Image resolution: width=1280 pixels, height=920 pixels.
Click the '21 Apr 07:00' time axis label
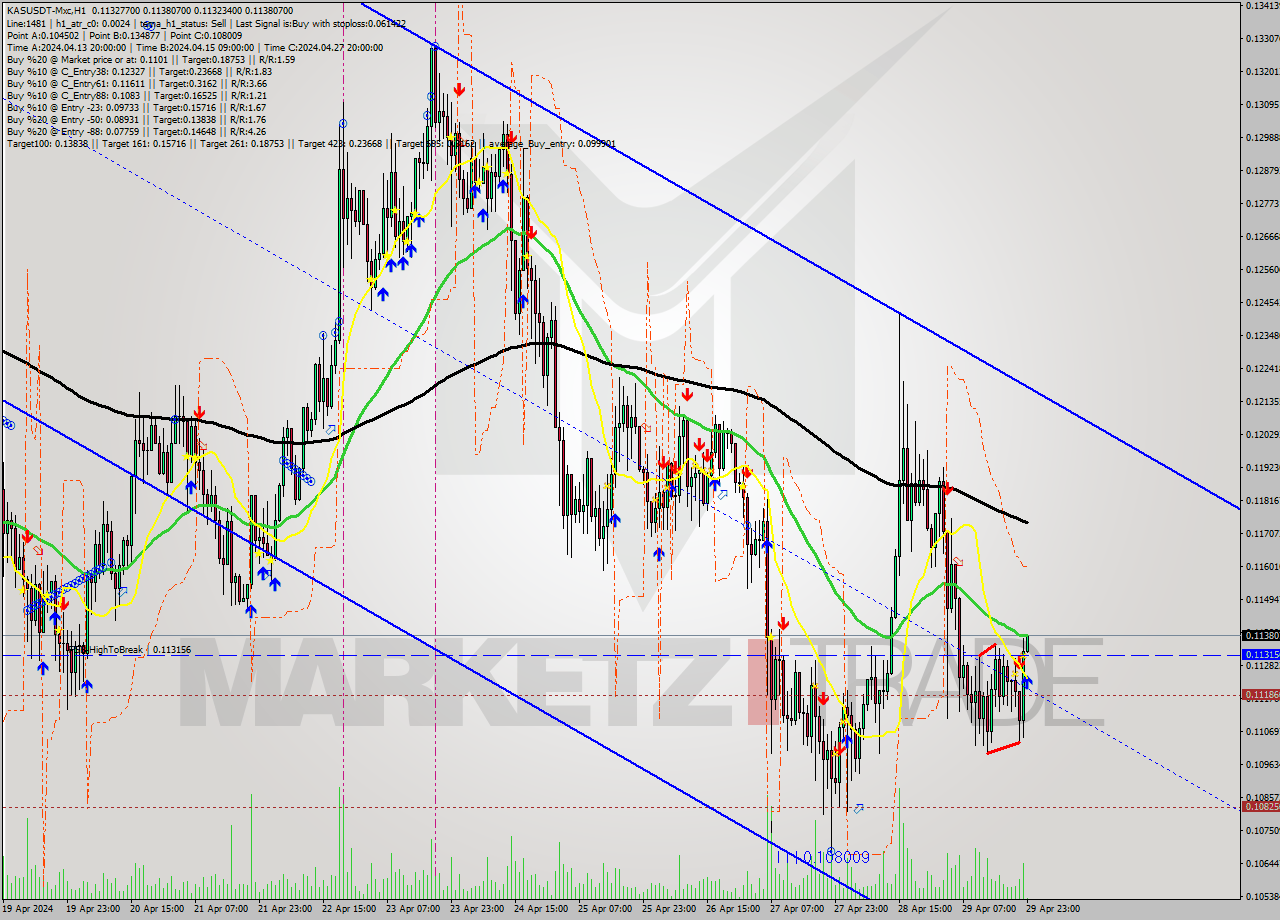click(220, 909)
